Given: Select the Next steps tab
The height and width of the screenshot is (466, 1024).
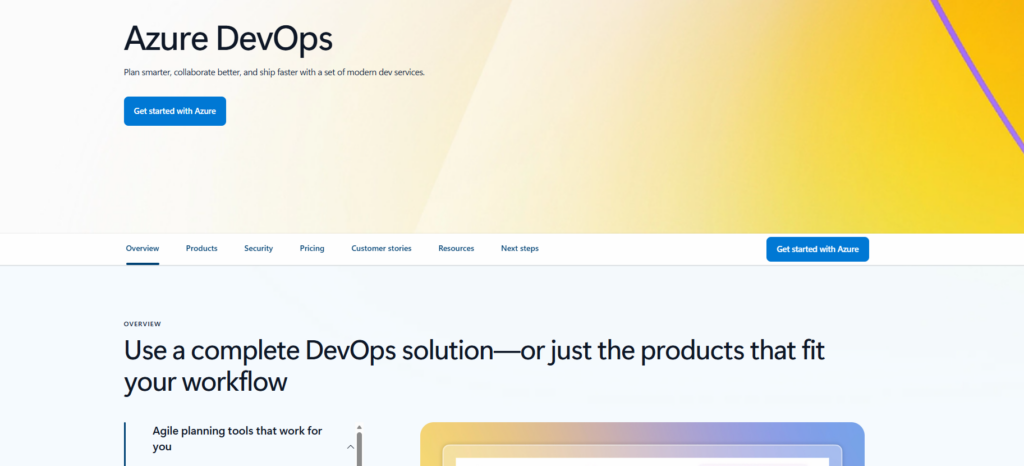Looking at the screenshot, I should pyautogui.click(x=519, y=248).
